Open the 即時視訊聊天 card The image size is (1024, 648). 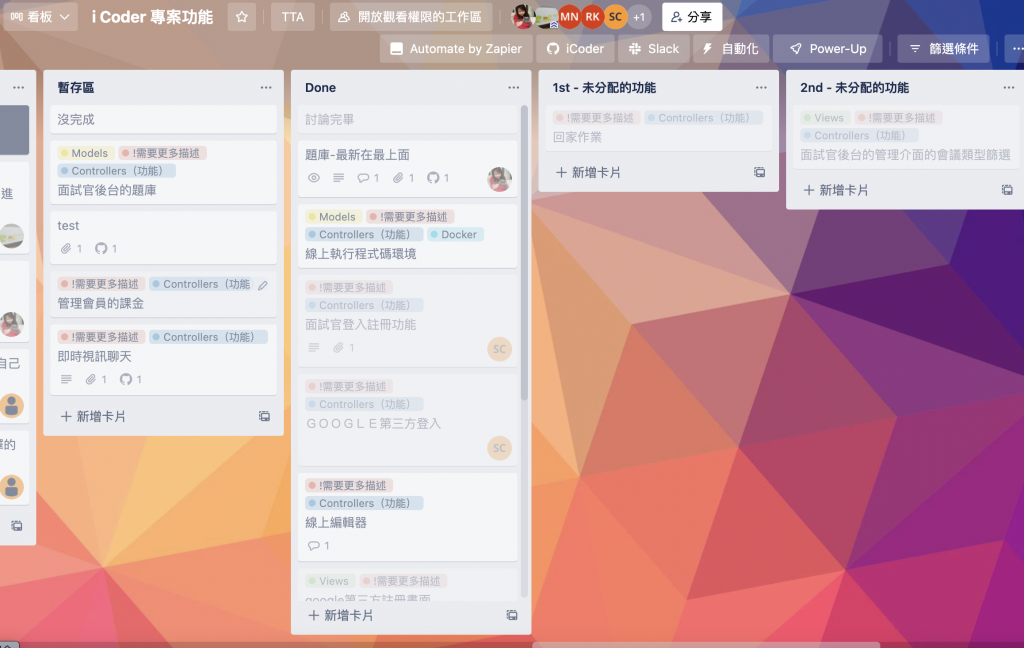pos(163,359)
